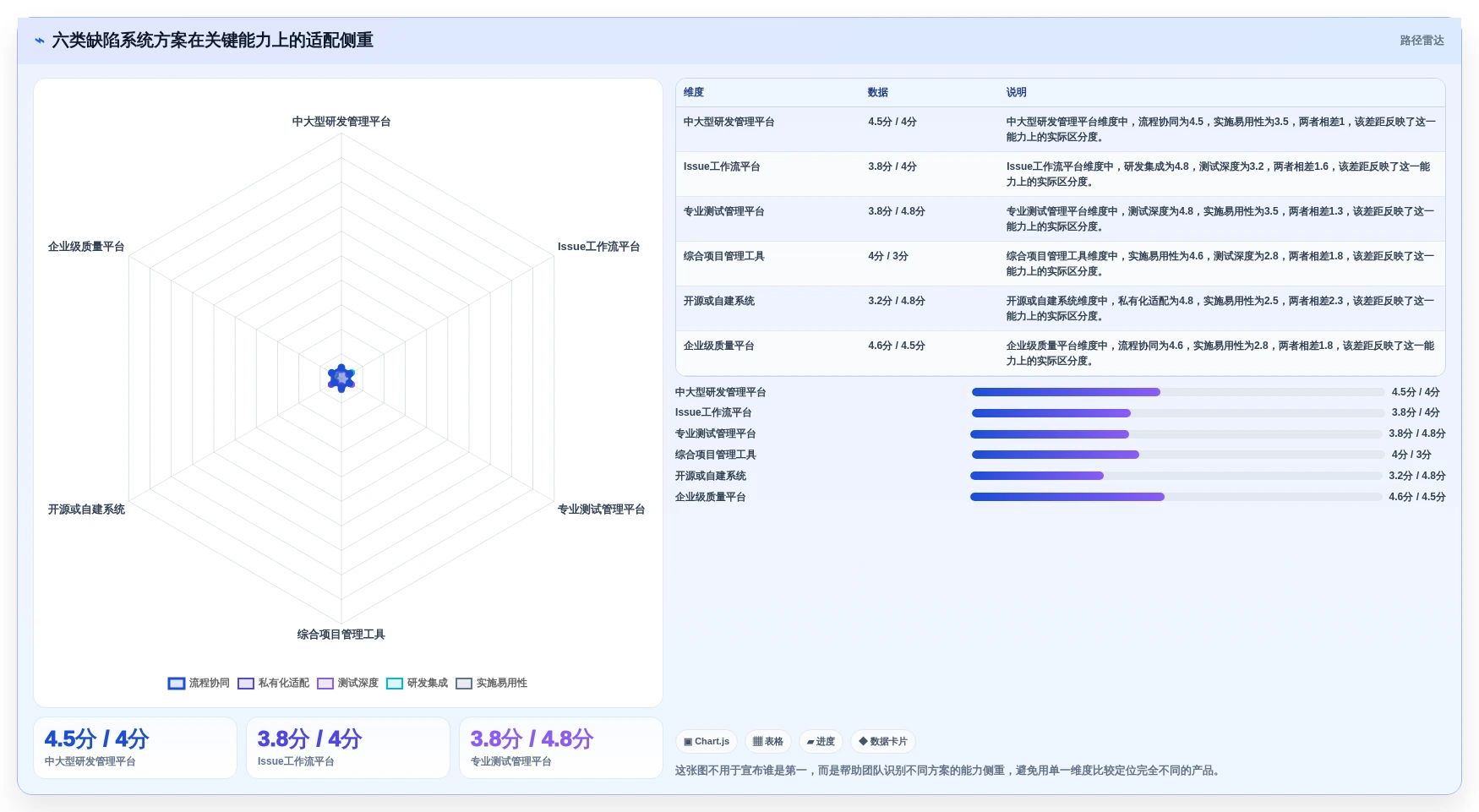Viewport: 1479px width, 812px height.
Task: Click the 中大型研发管理平台 progress bar
Action: [1178, 392]
